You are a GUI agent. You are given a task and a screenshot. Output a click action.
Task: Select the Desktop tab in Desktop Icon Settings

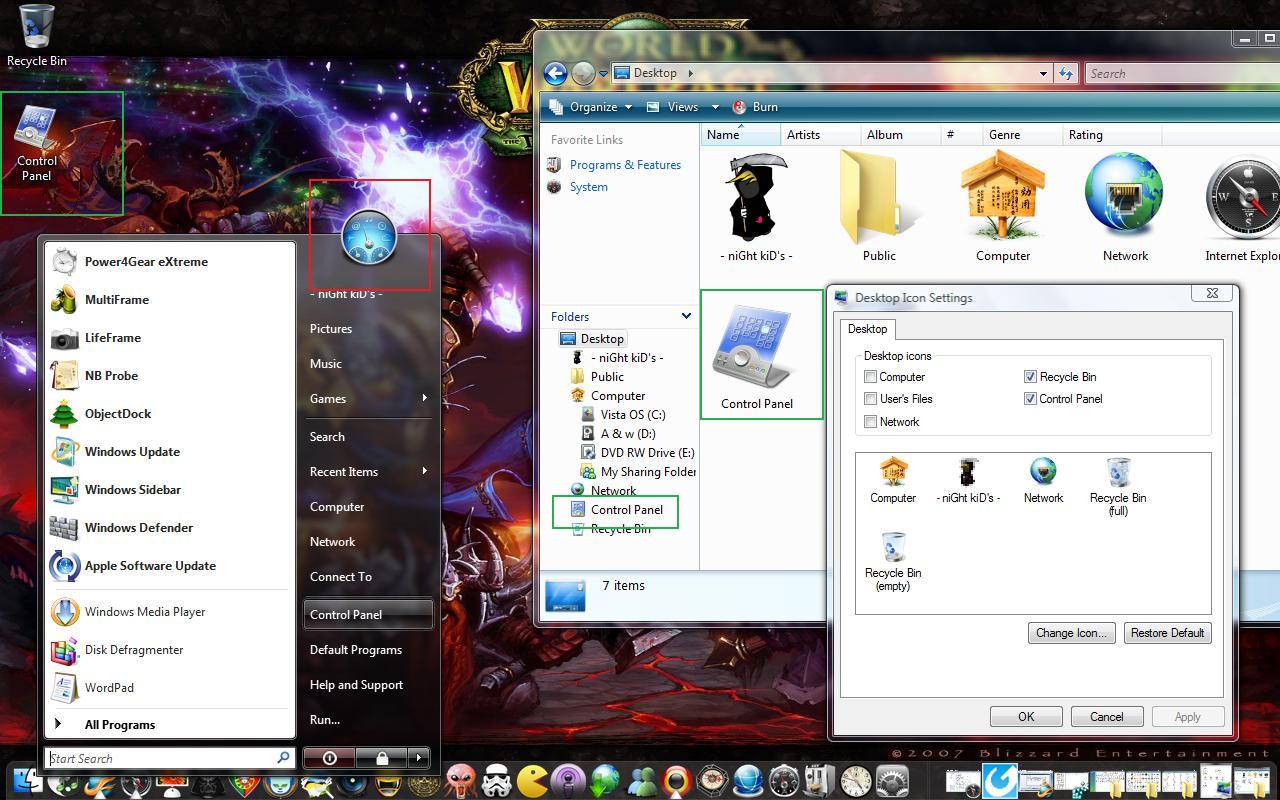point(867,329)
